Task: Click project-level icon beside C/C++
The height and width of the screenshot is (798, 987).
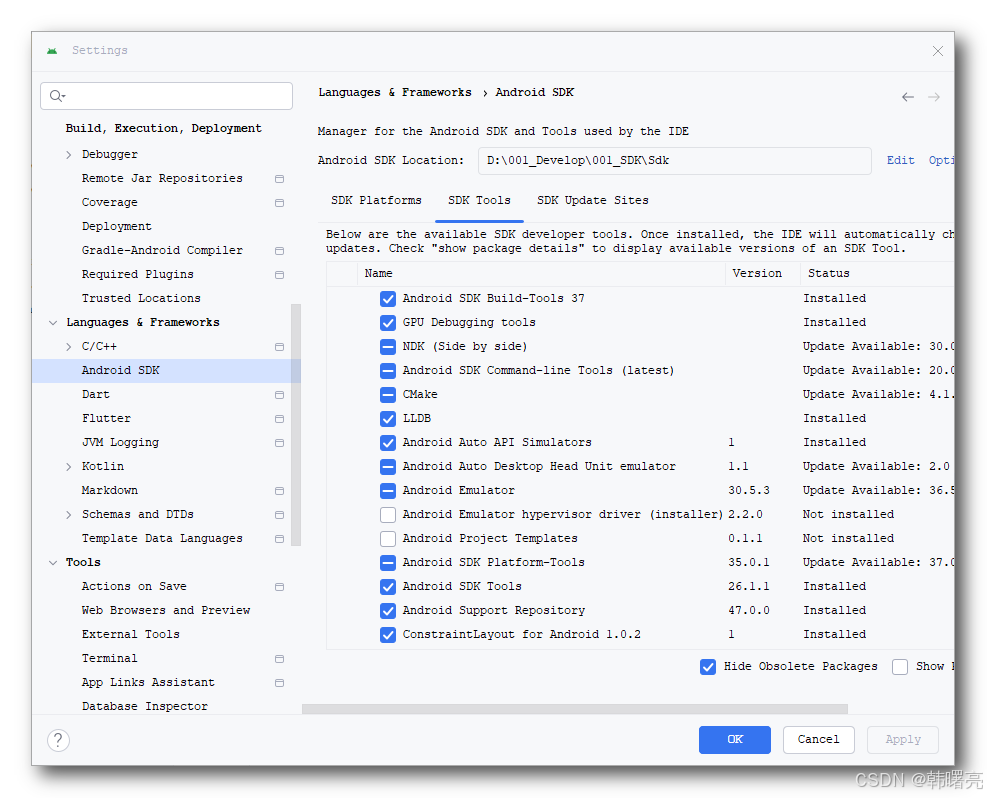Action: (279, 347)
